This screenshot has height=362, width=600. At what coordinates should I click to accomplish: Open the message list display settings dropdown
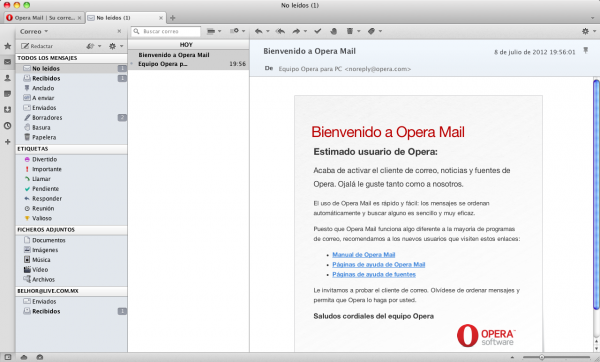coord(237,31)
